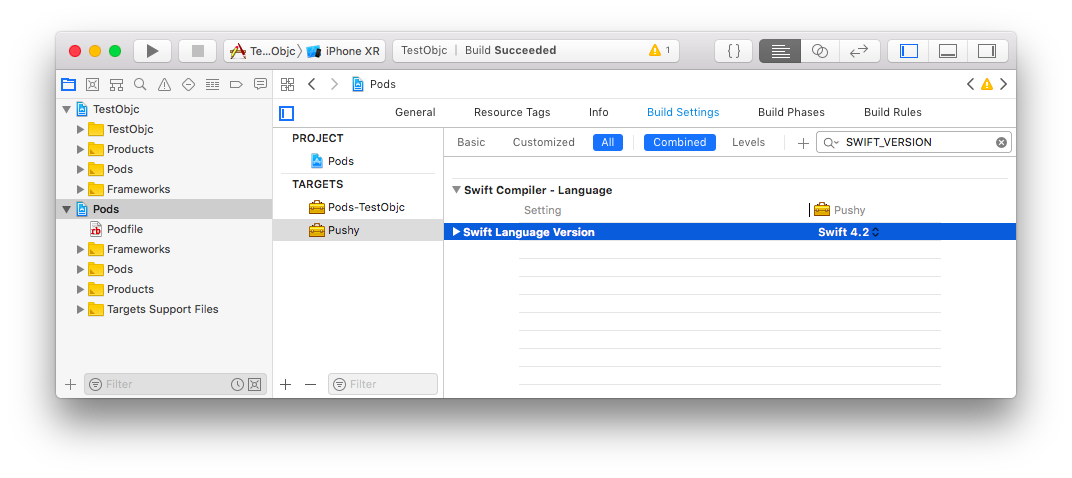Show the assistant editor
1072x478 pixels.
point(820,51)
